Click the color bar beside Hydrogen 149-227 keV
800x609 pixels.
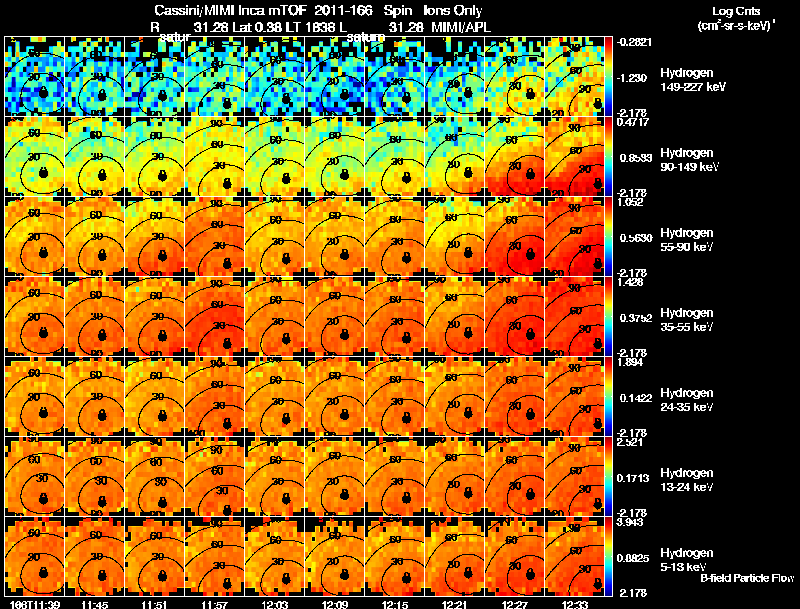608,77
